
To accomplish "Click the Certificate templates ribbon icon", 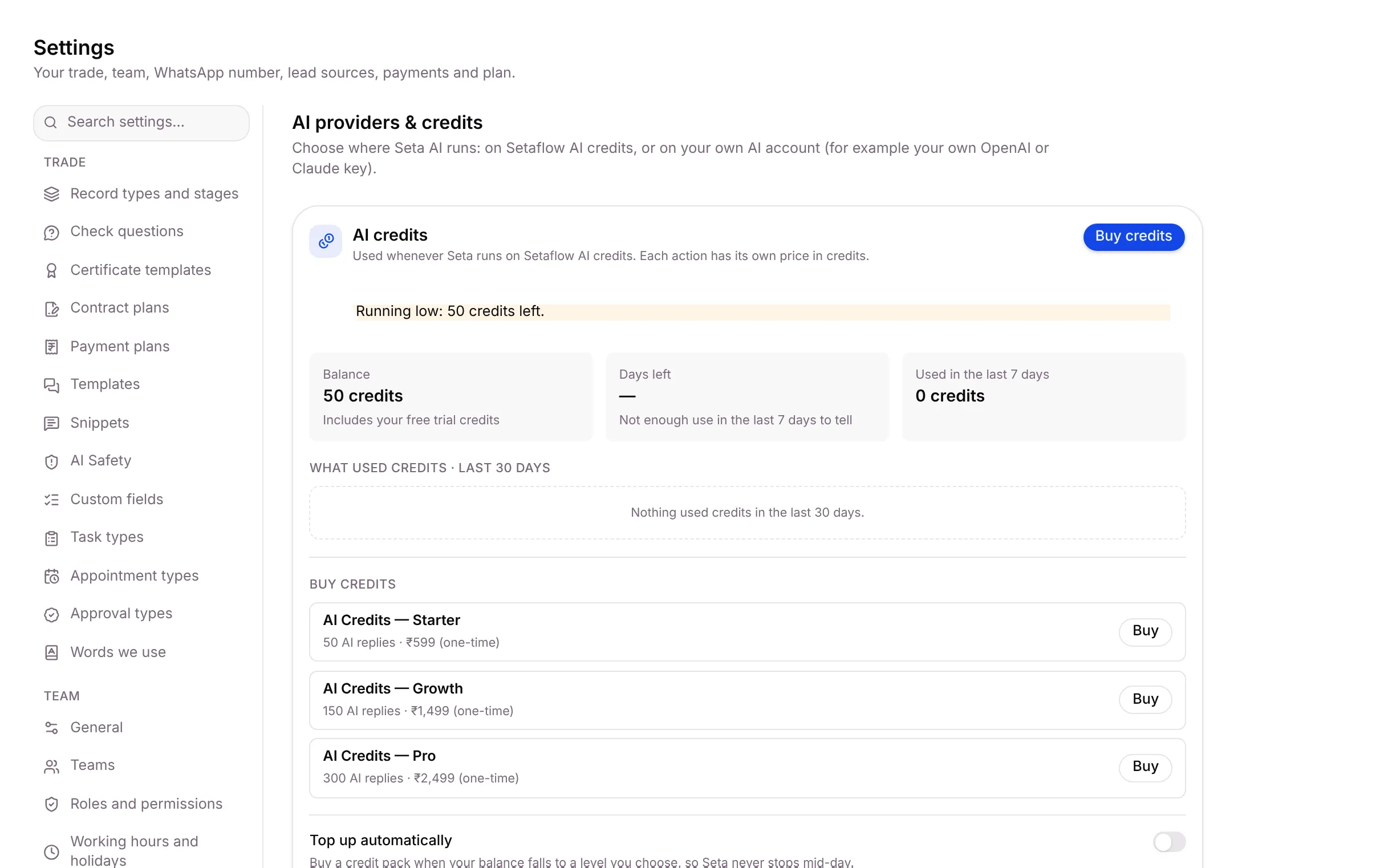I will pyautogui.click(x=51, y=270).
